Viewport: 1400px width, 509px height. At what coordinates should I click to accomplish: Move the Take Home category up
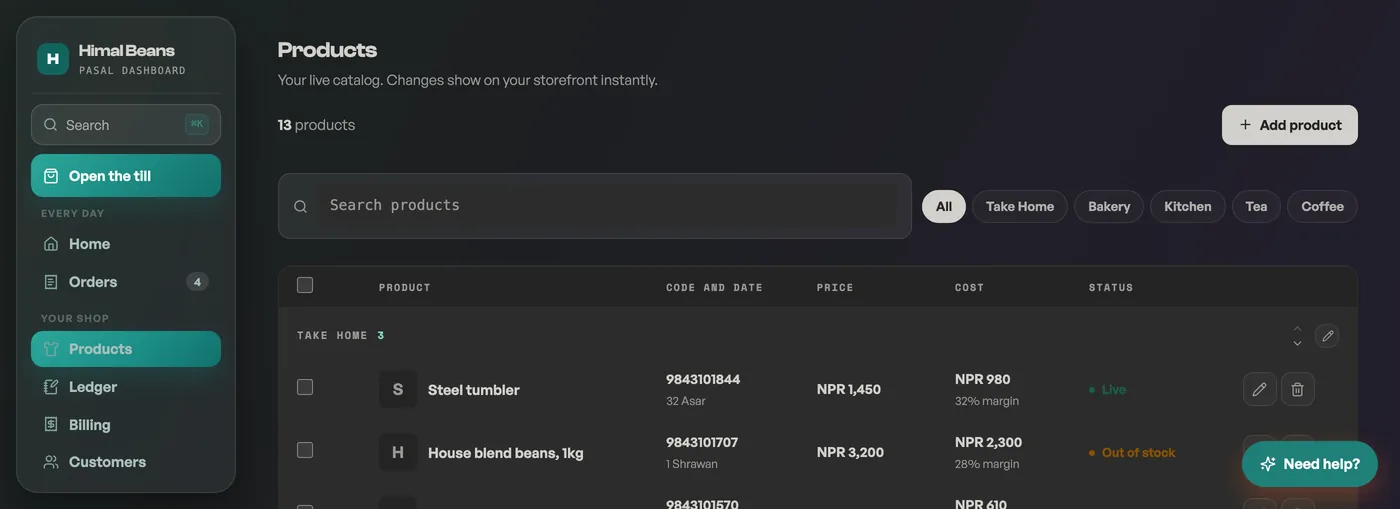(1297, 328)
